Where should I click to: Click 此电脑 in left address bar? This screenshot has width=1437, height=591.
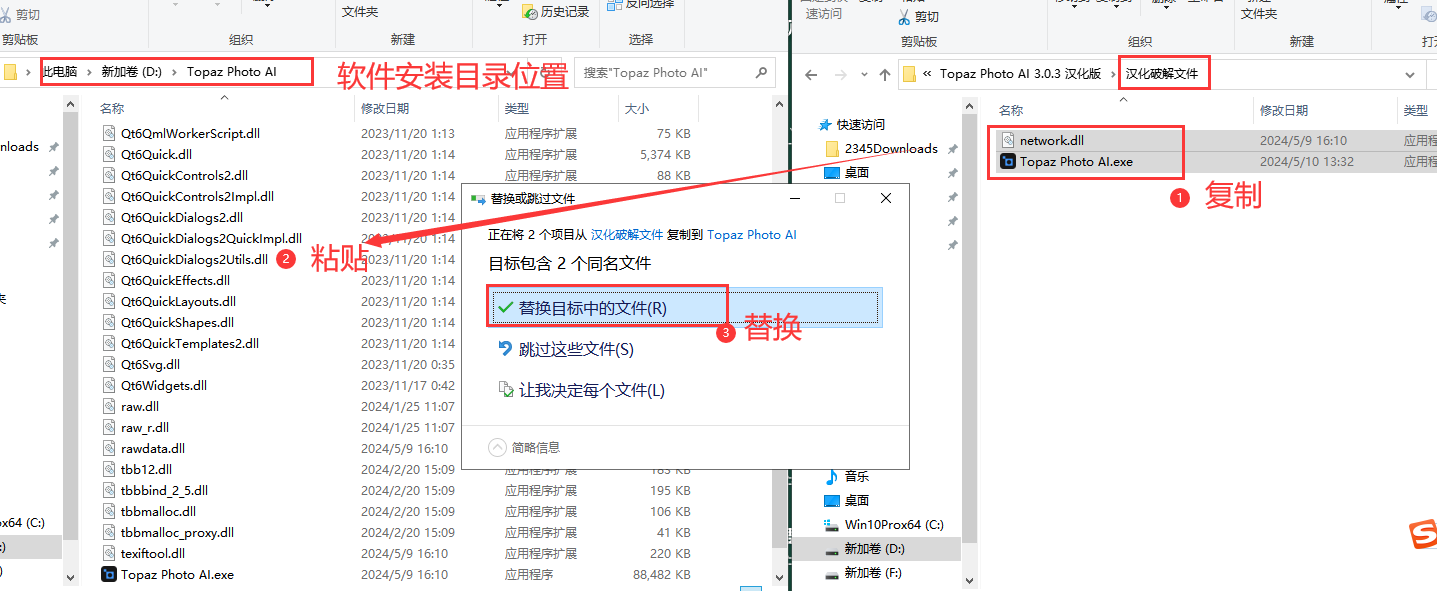point(60,72)
